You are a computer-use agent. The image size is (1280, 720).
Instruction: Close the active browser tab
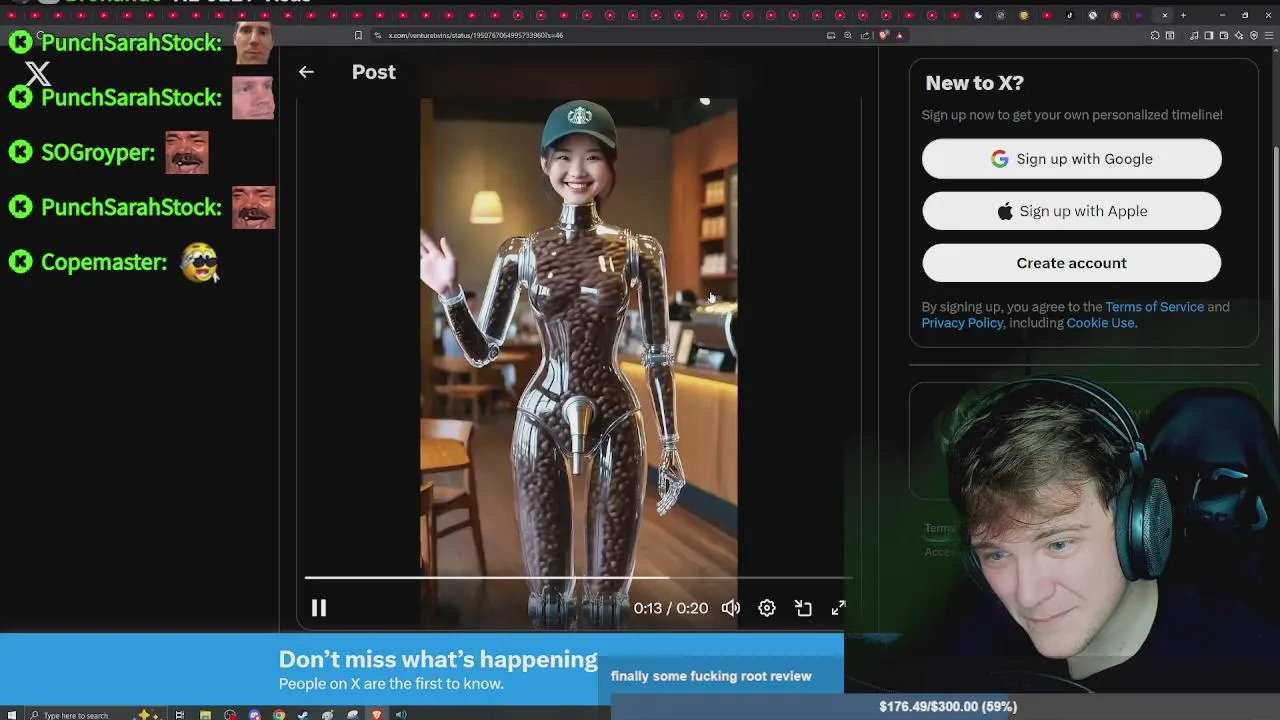click(1165, 15)
